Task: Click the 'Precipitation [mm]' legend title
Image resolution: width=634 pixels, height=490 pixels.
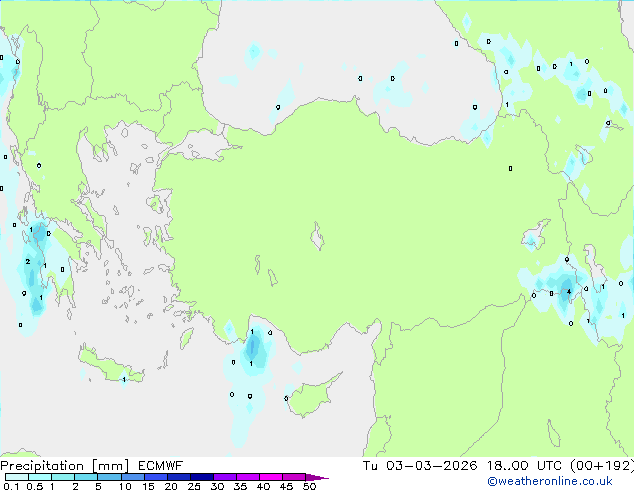Action: point(65,466)
